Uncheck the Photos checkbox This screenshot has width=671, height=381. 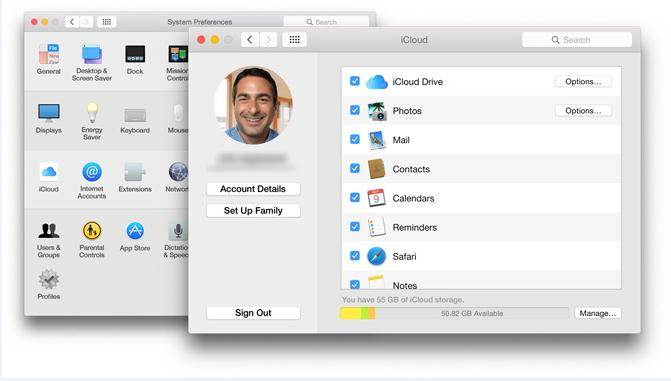click(355, 110)
